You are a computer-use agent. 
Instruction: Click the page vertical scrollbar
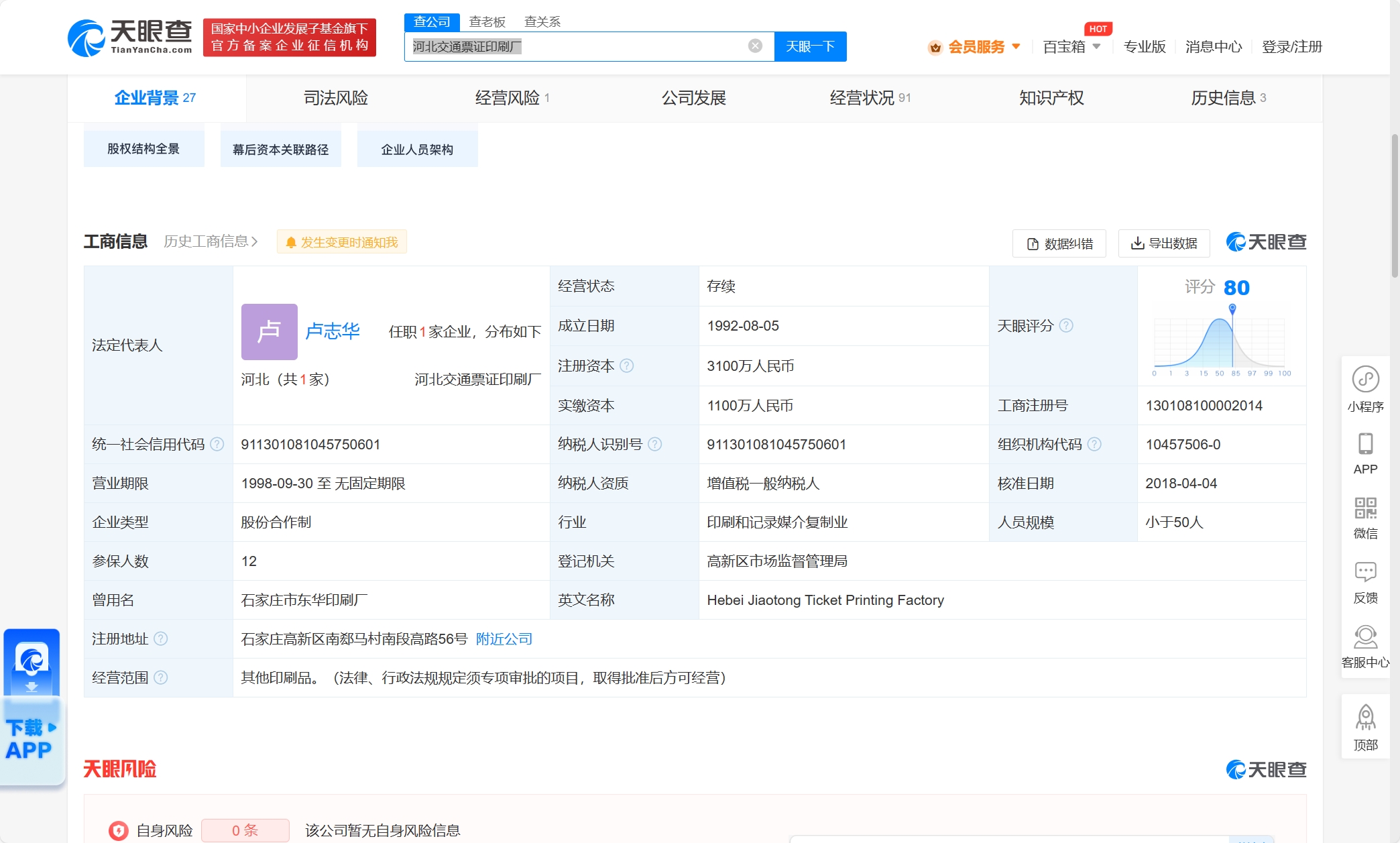1395,205
